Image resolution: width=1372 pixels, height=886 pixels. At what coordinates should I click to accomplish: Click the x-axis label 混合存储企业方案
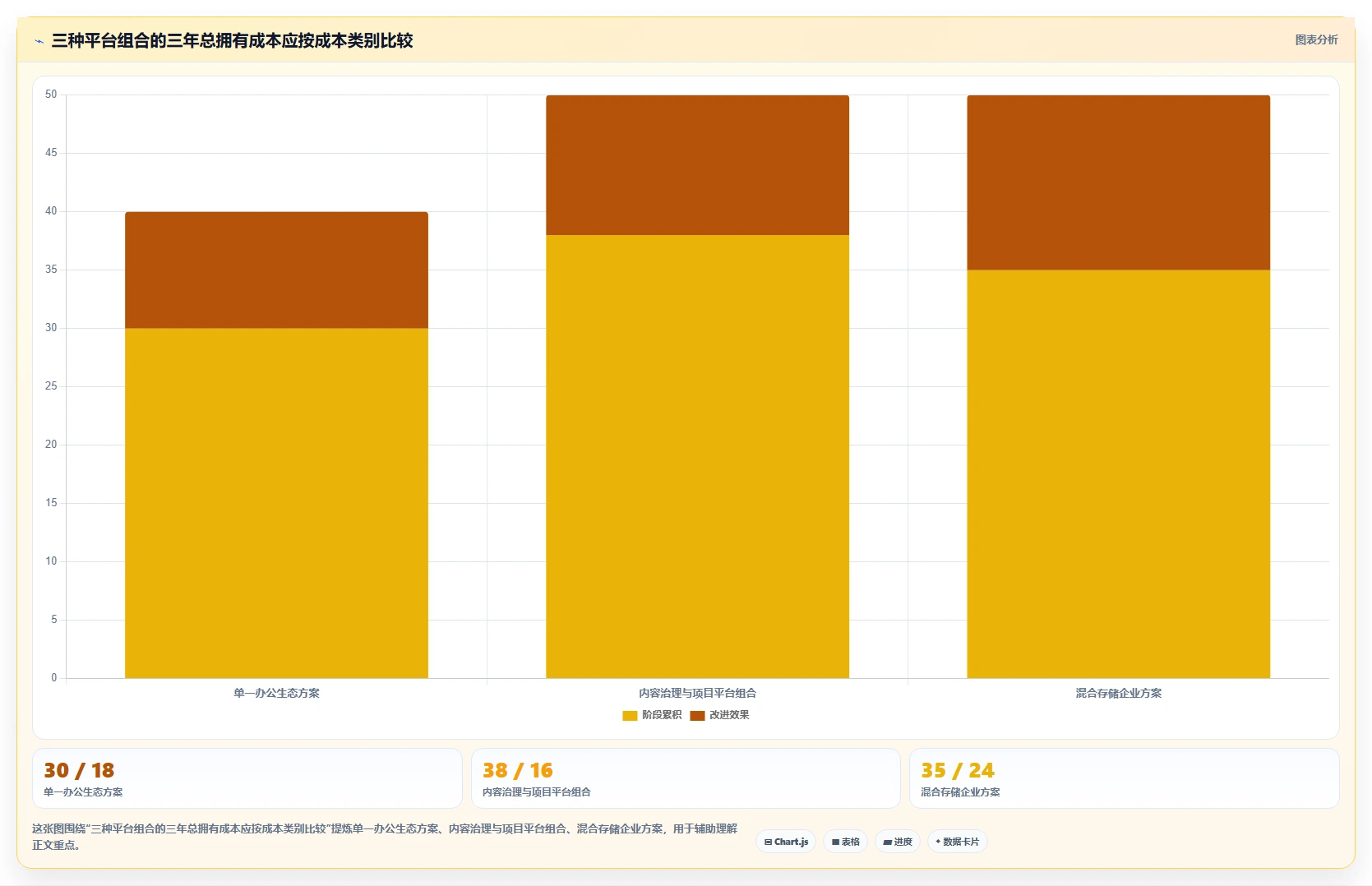(1118, 693)
